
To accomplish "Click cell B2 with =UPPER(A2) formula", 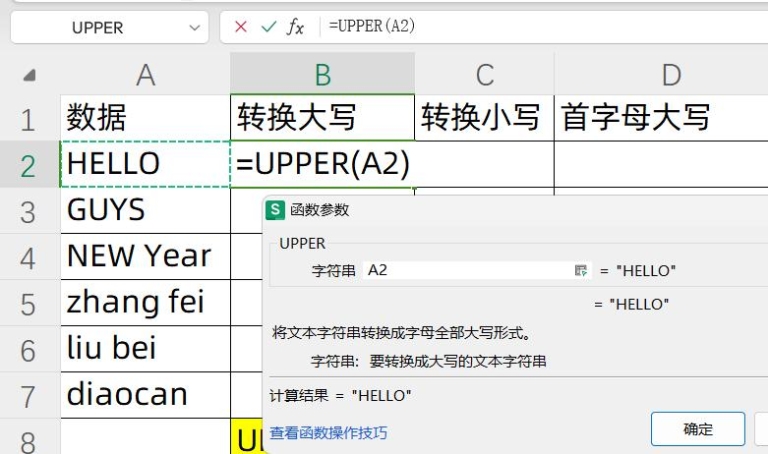I will point(323,164).
